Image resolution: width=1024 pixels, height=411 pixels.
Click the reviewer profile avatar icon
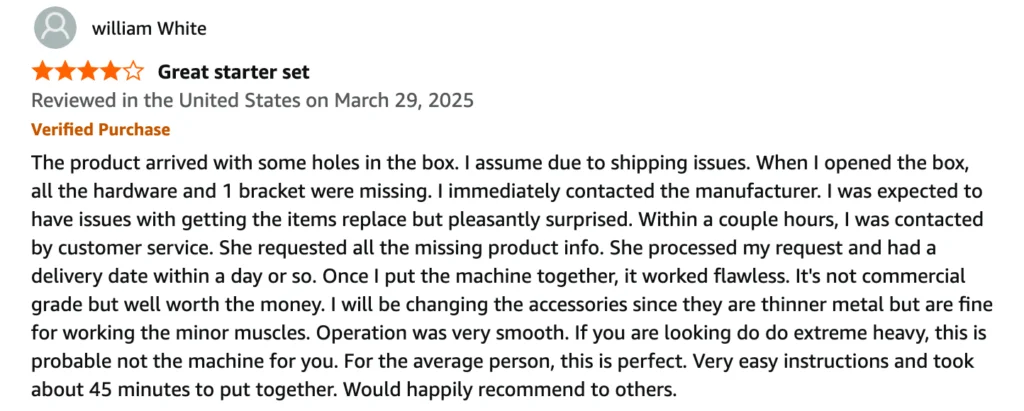54,27
